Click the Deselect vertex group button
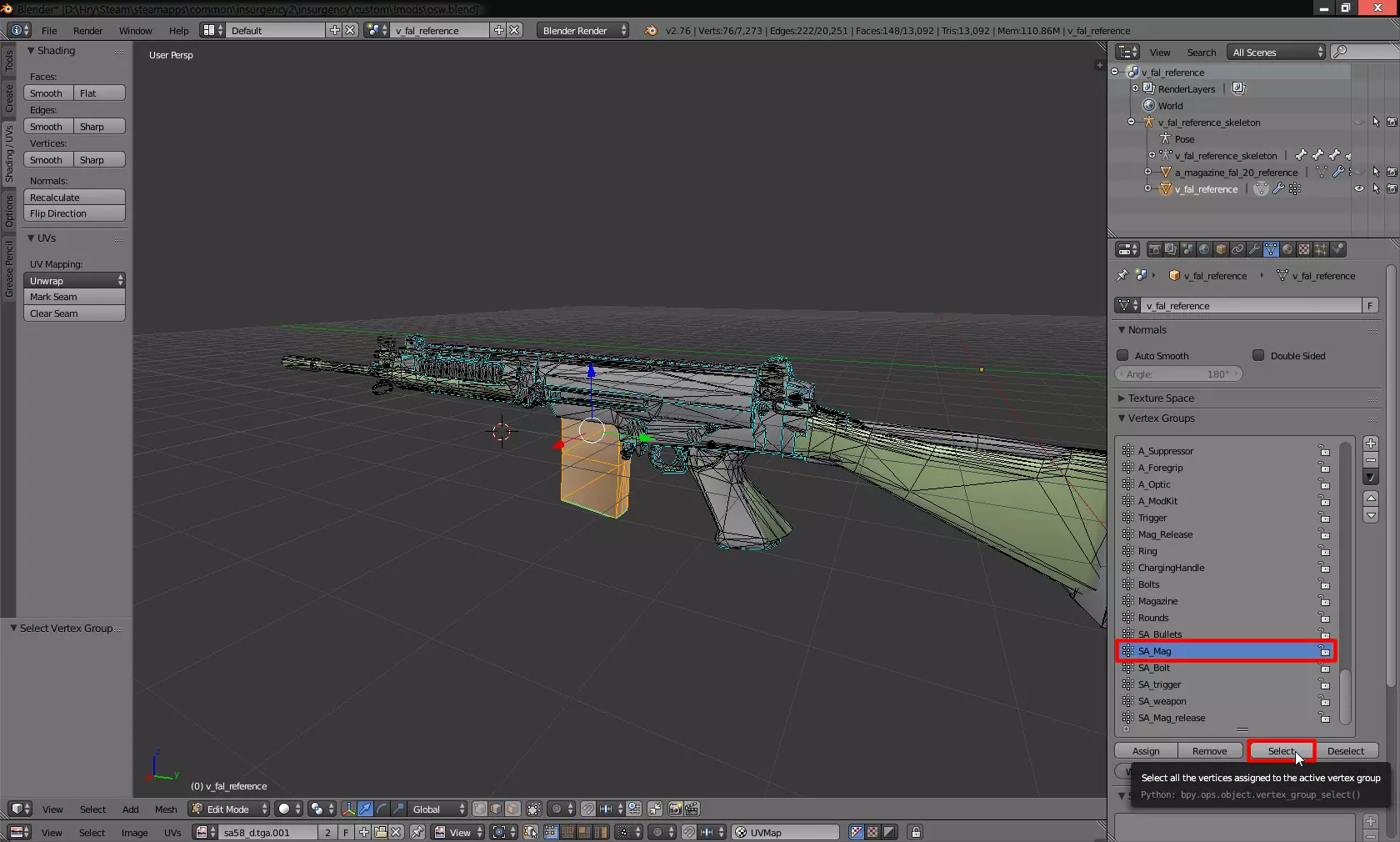This screenshot has height=842, width=1400. click(1346, 750)
